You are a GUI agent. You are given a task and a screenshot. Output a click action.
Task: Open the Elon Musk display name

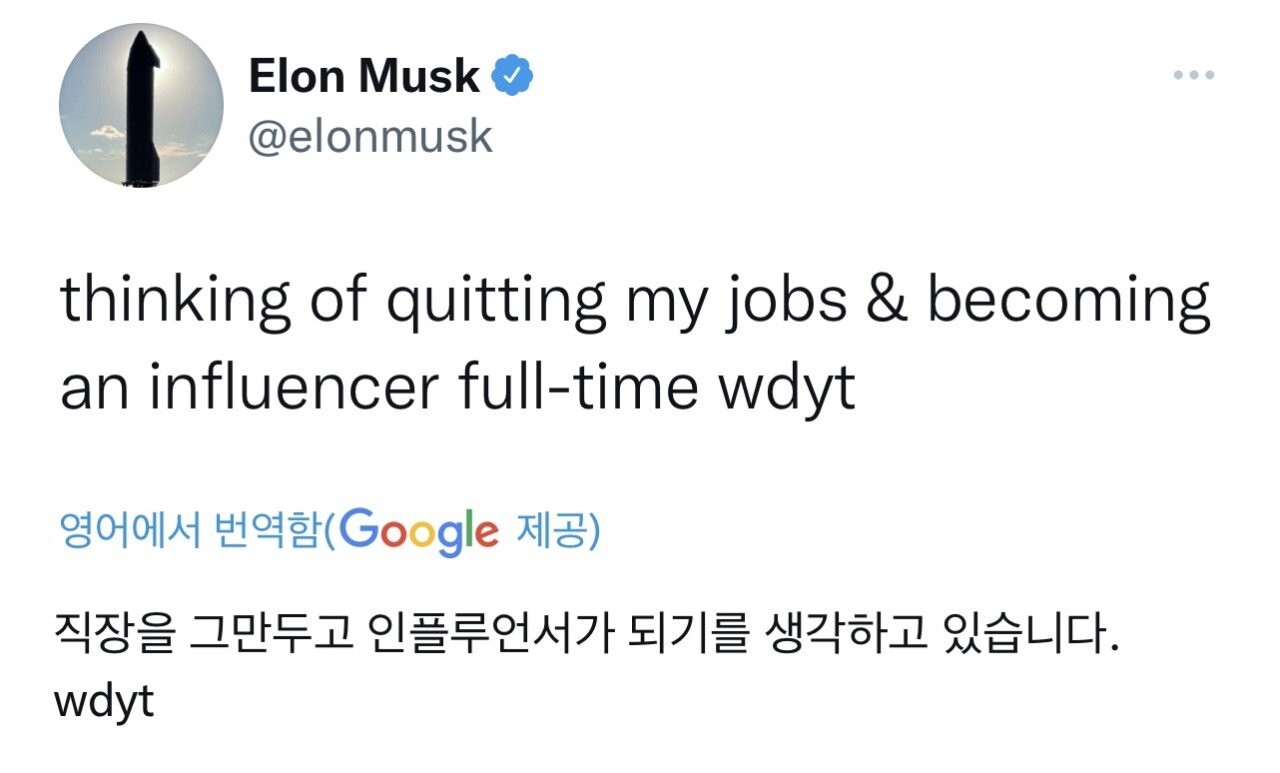pos(364,76)
